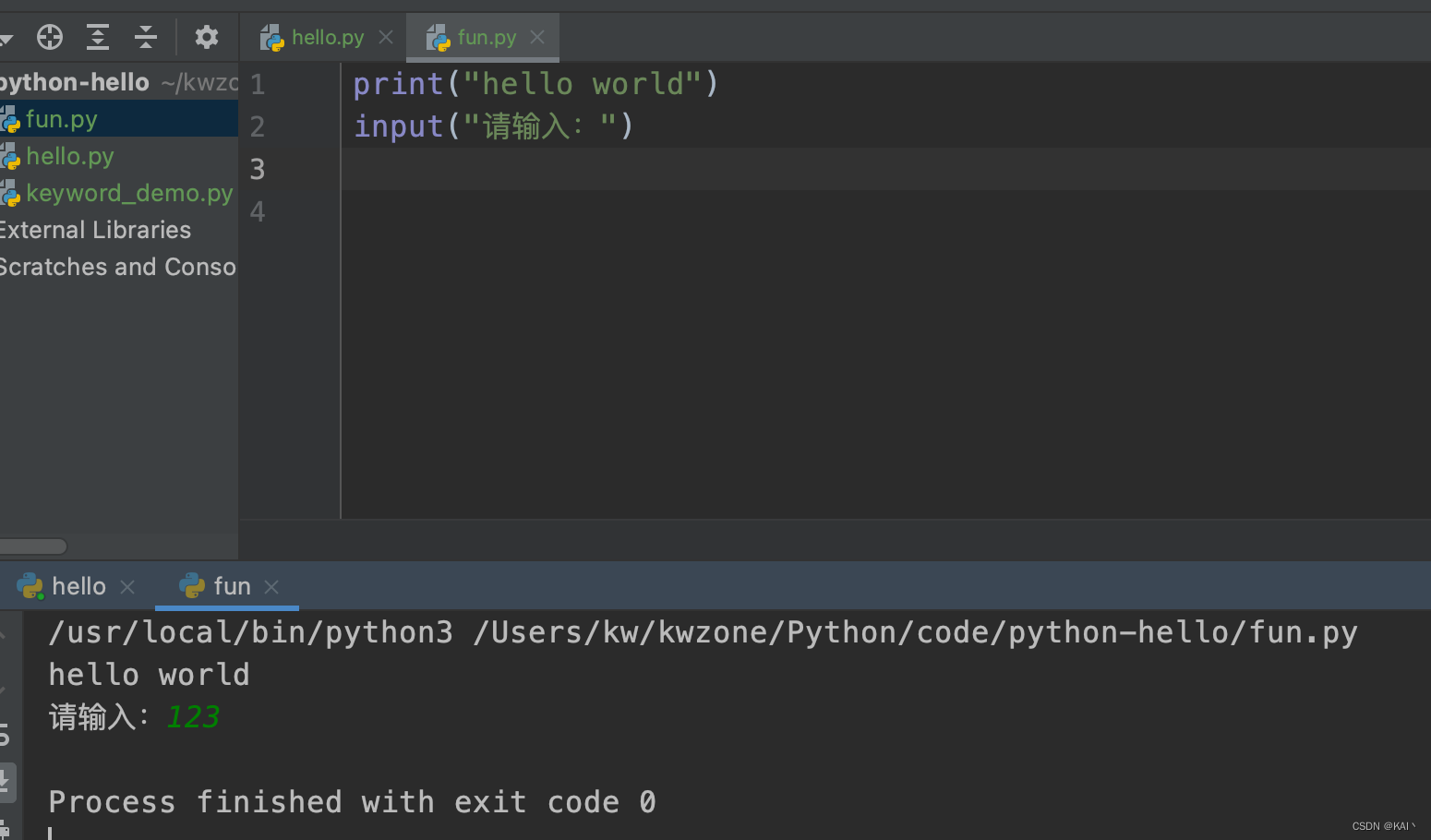
Task: Click the locate/select opened file target icon
Action: tap(50, 37)
